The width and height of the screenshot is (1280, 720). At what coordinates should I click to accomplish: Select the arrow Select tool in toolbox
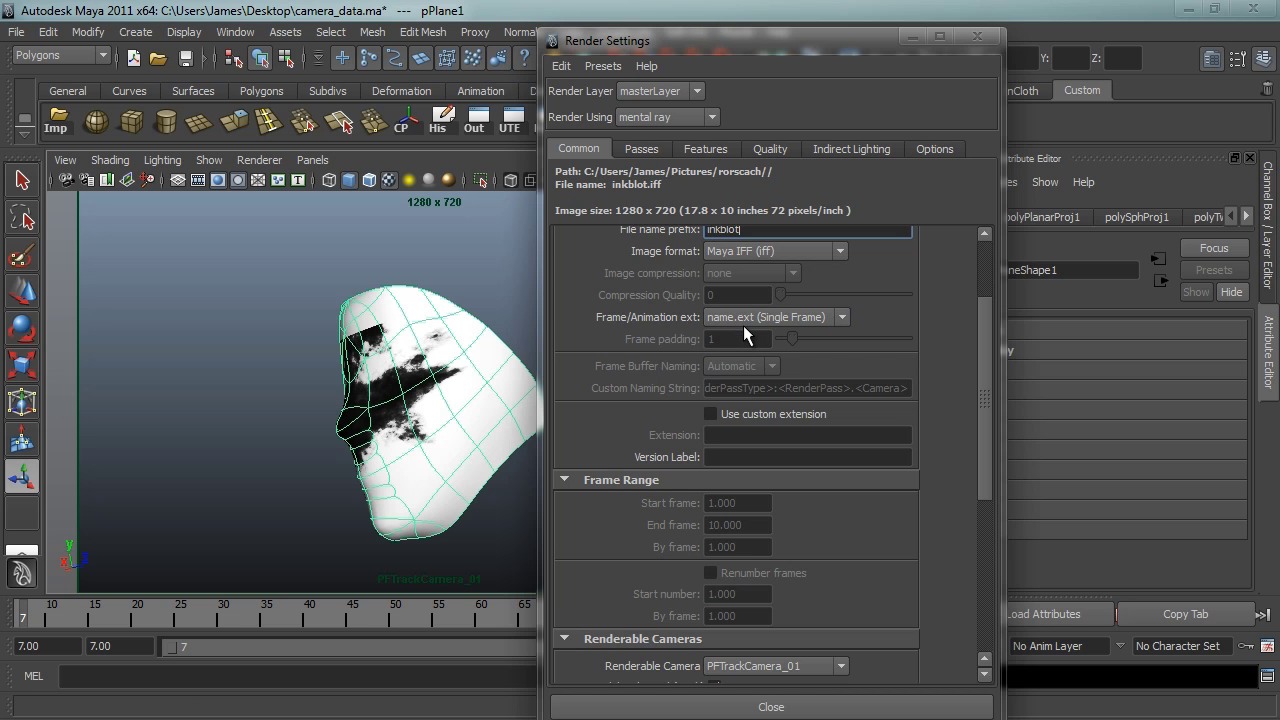pos(22,180)
